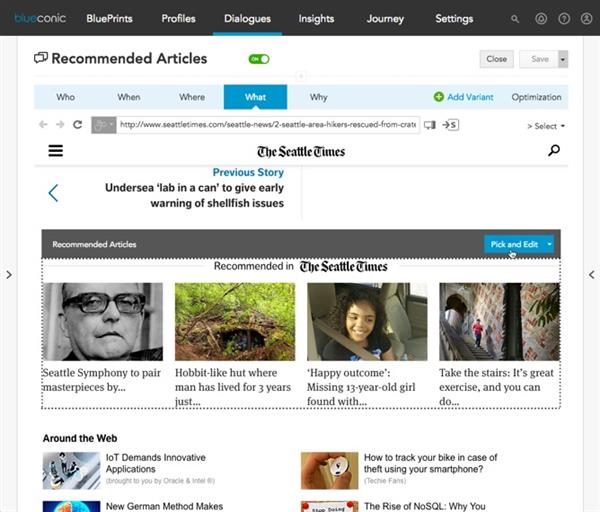Open the notifications icon in top bar
The height and width of the screenshot is (512, 600).
[541, 19]
